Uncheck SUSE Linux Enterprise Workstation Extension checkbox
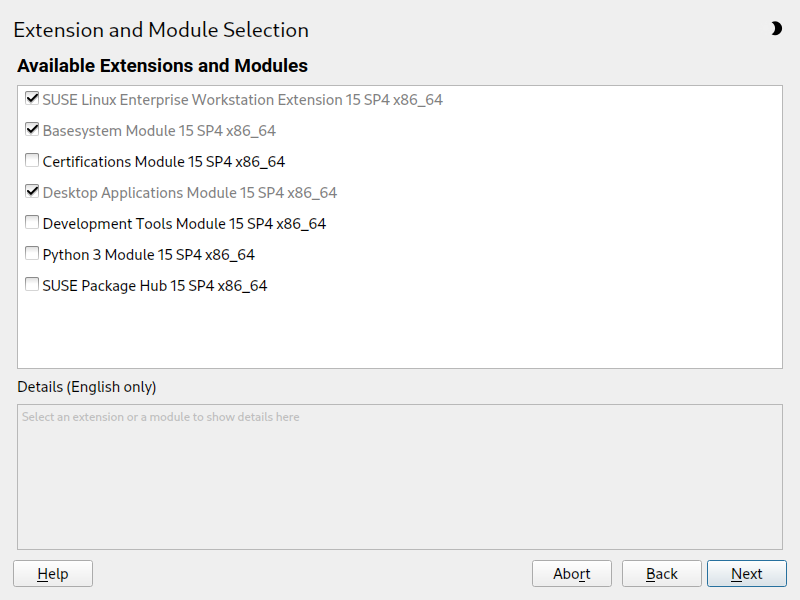Viewport: 800px width, 600px height. tap(32, 99)
